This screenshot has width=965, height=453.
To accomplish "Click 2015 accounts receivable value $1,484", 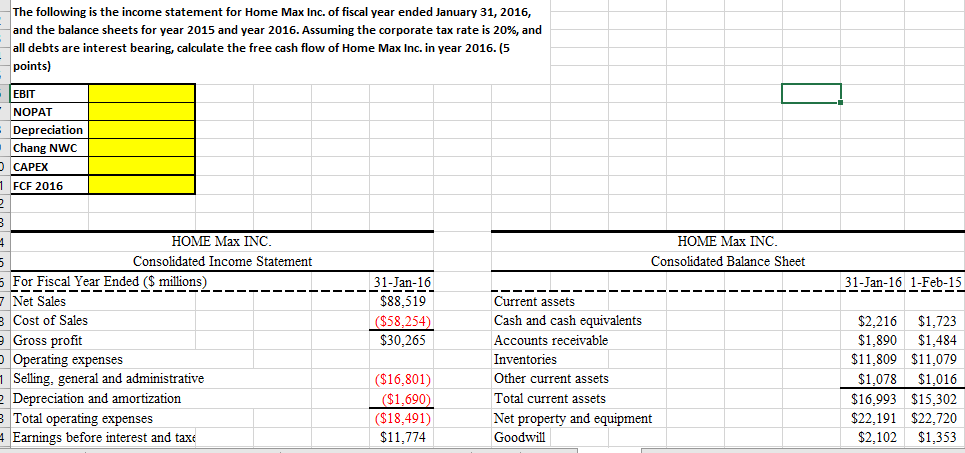I will [937, 340].
